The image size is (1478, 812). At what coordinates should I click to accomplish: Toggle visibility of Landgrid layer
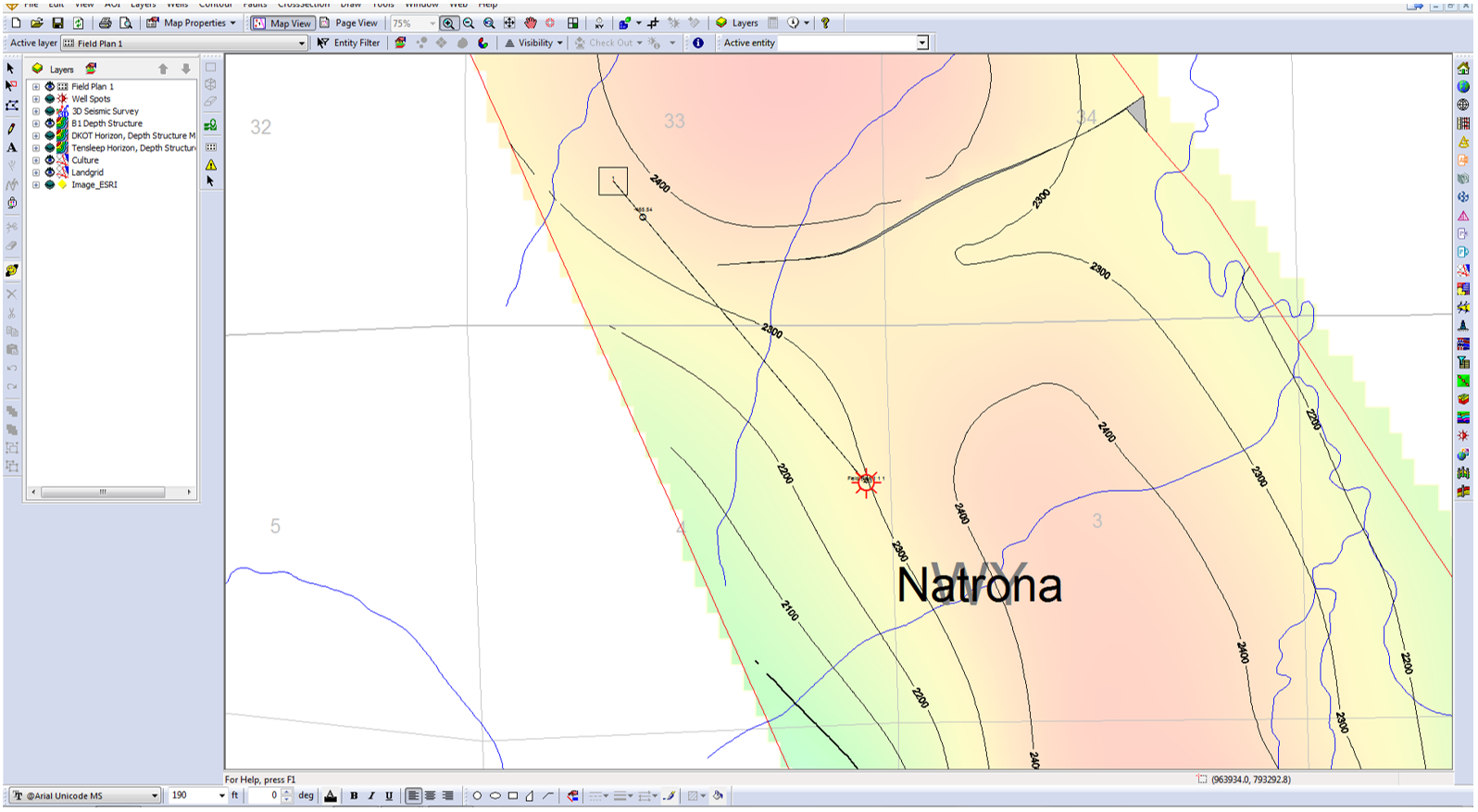tap(50, 172)
